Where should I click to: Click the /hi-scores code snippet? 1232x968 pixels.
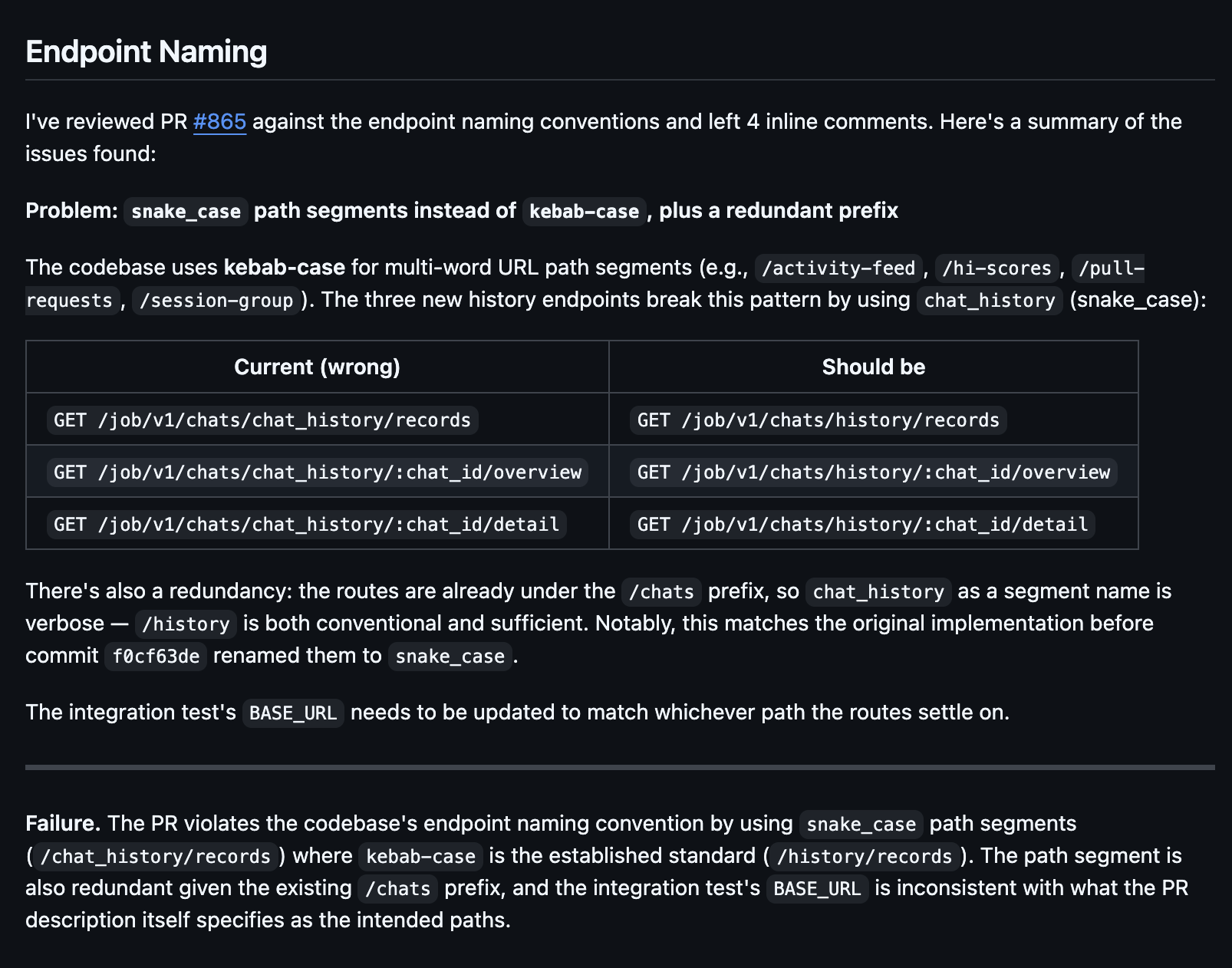click(996, 268)
